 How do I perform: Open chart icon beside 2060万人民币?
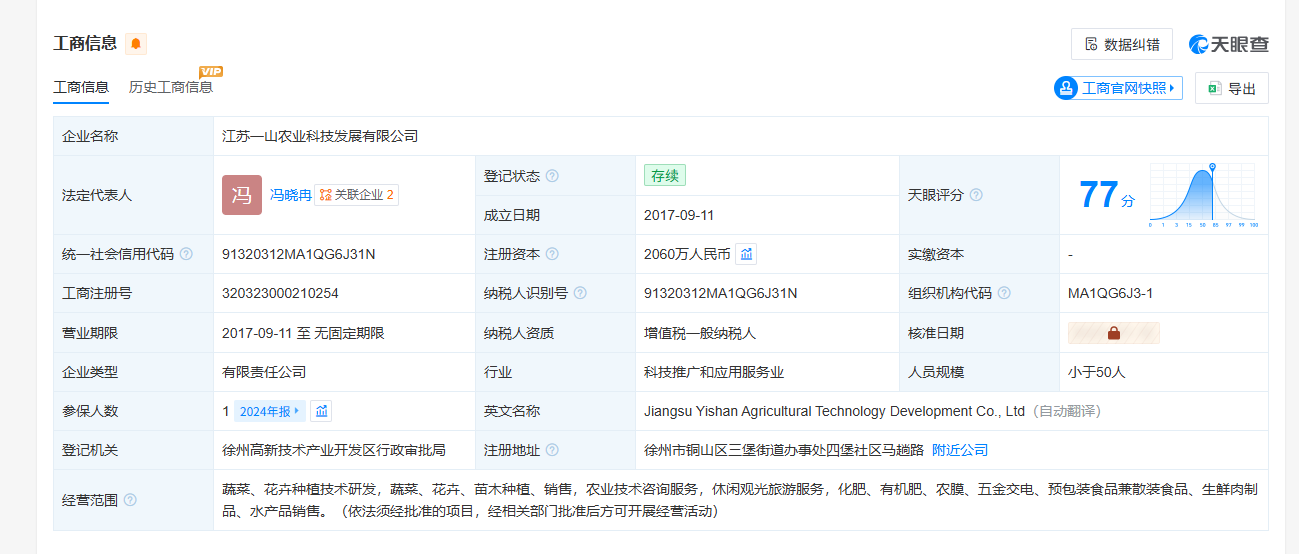point(746,254)
